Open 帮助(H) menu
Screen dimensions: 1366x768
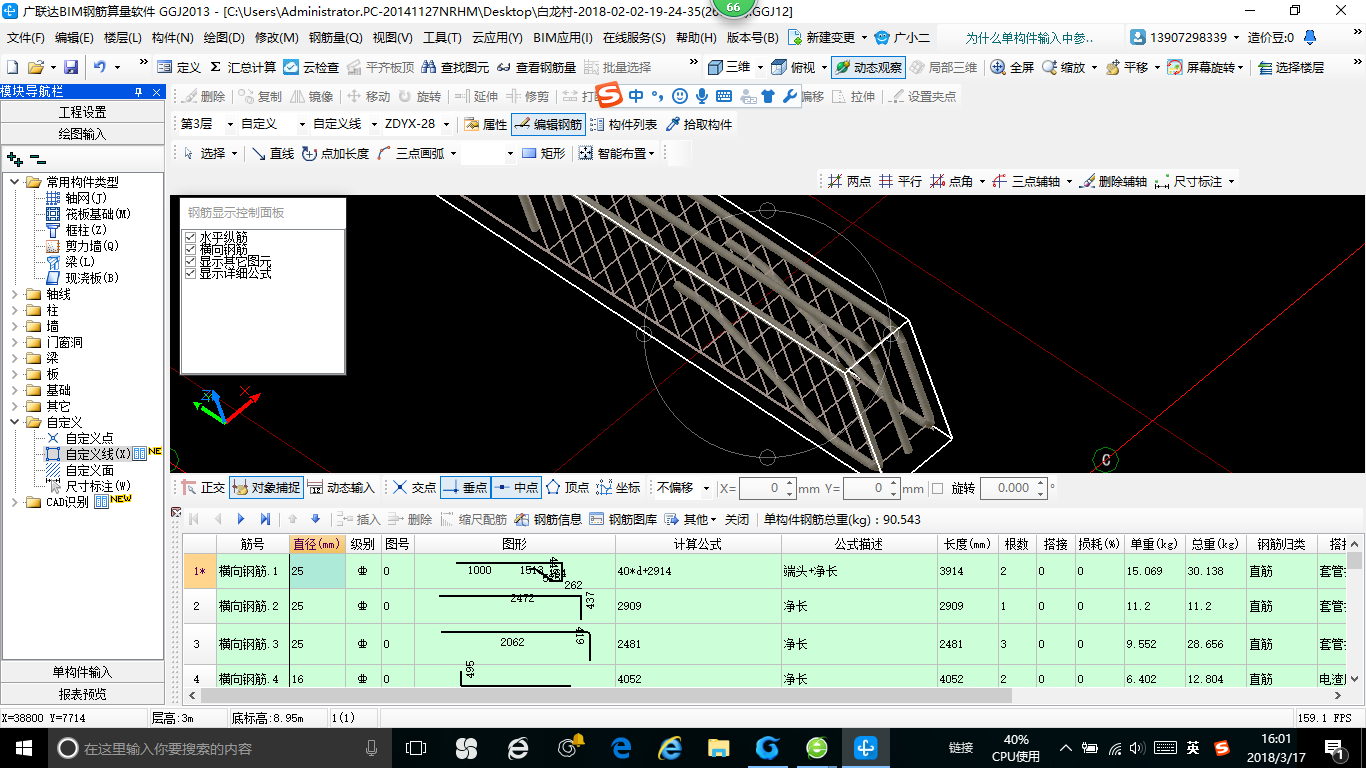(x=696, y=38)
